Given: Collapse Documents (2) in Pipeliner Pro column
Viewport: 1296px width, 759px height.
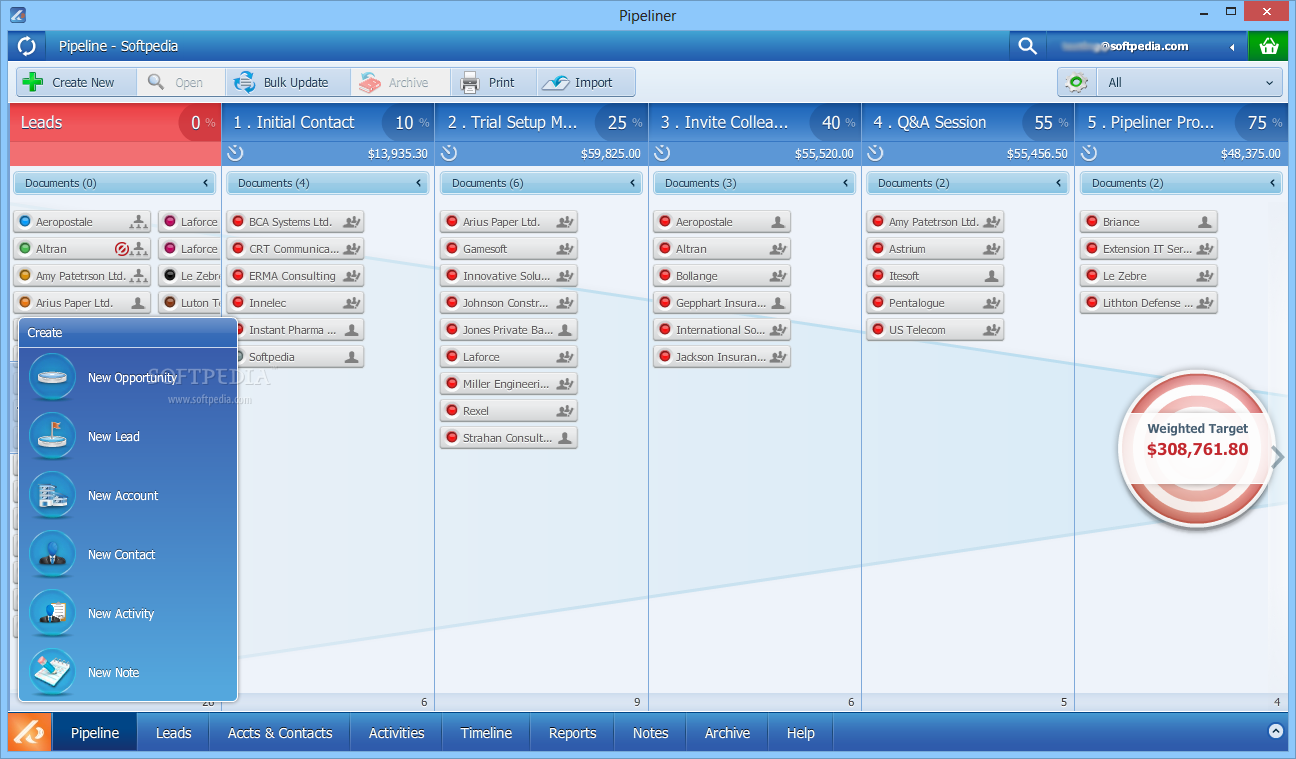Looking at the screenshot, I should (x=1272, y=183).
